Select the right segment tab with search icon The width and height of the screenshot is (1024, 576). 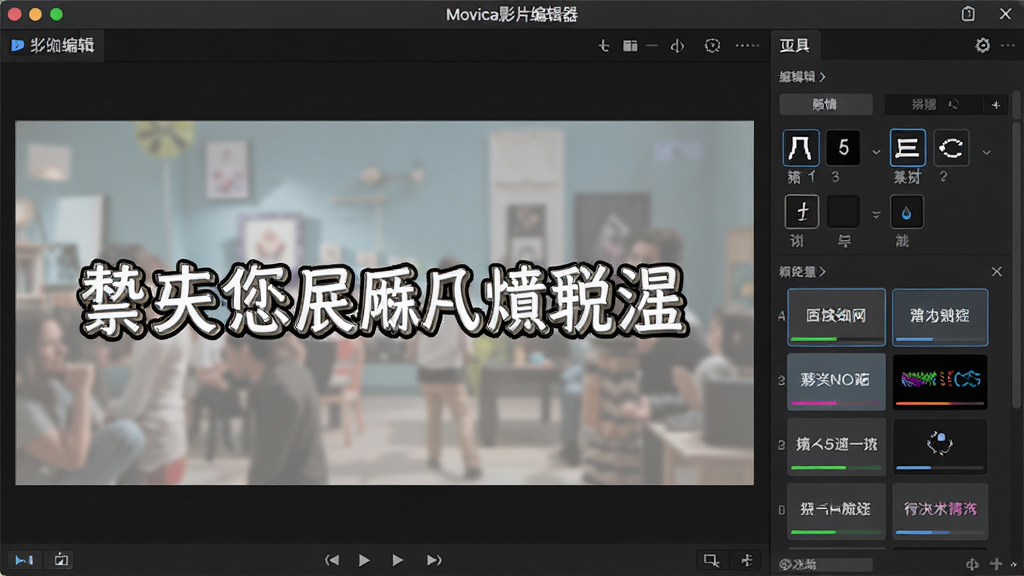(x=934, y=104)
